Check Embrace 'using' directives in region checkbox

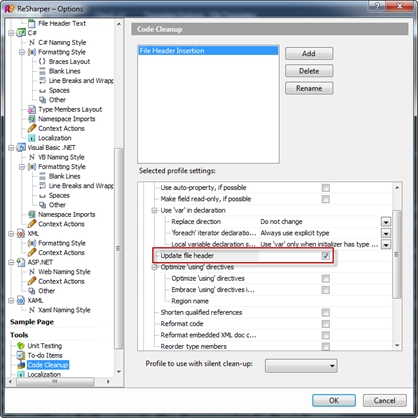(x=326, y=290)
